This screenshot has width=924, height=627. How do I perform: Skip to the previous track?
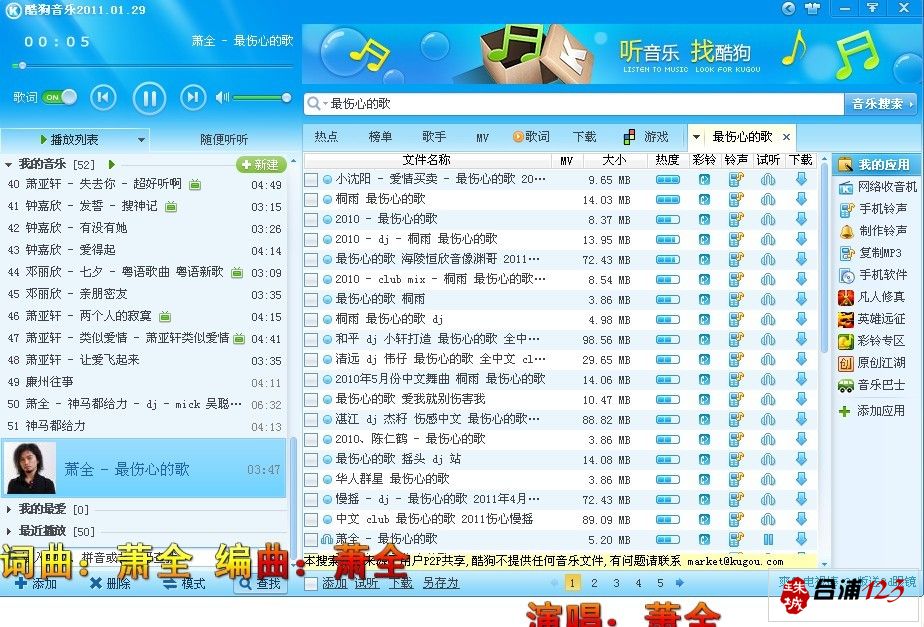coord(103,97)
